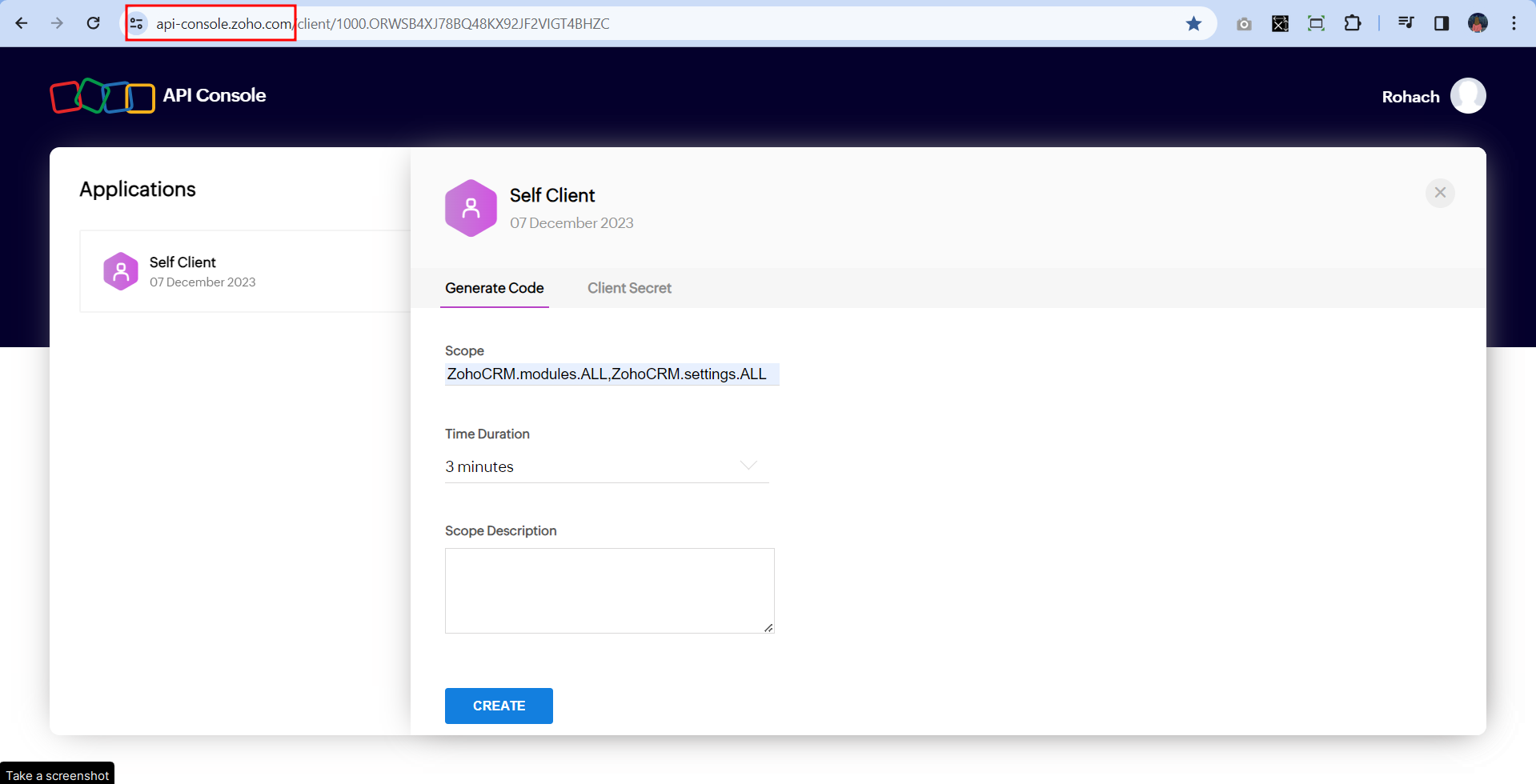Switch to the Generate Code tab

click(x=495, y=288)
